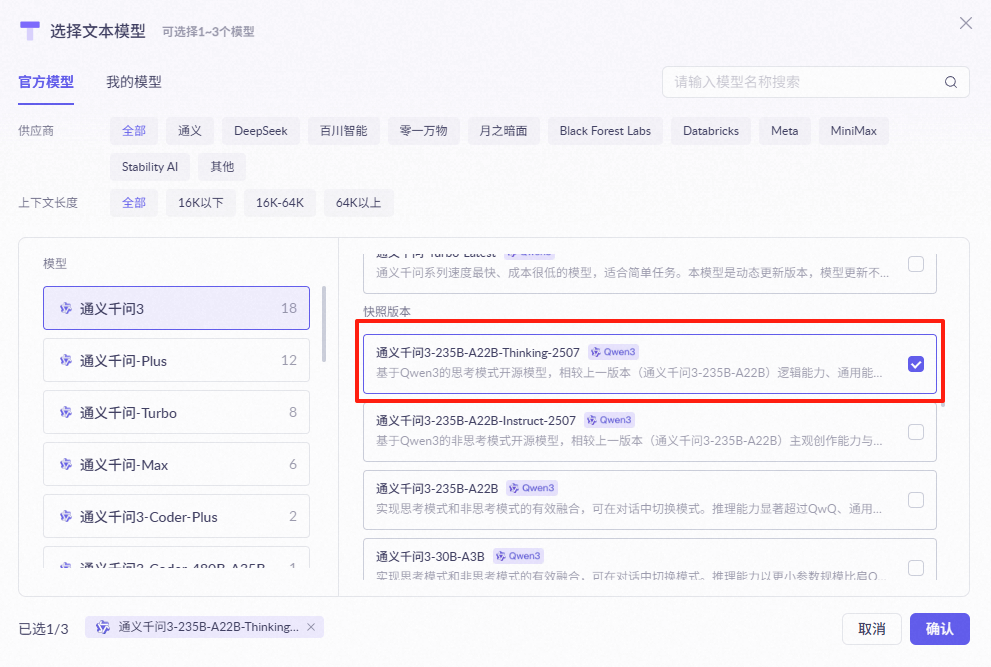Focus the model name search field
Viewport: 991px width, 667px height.
(x=800, y=82)
